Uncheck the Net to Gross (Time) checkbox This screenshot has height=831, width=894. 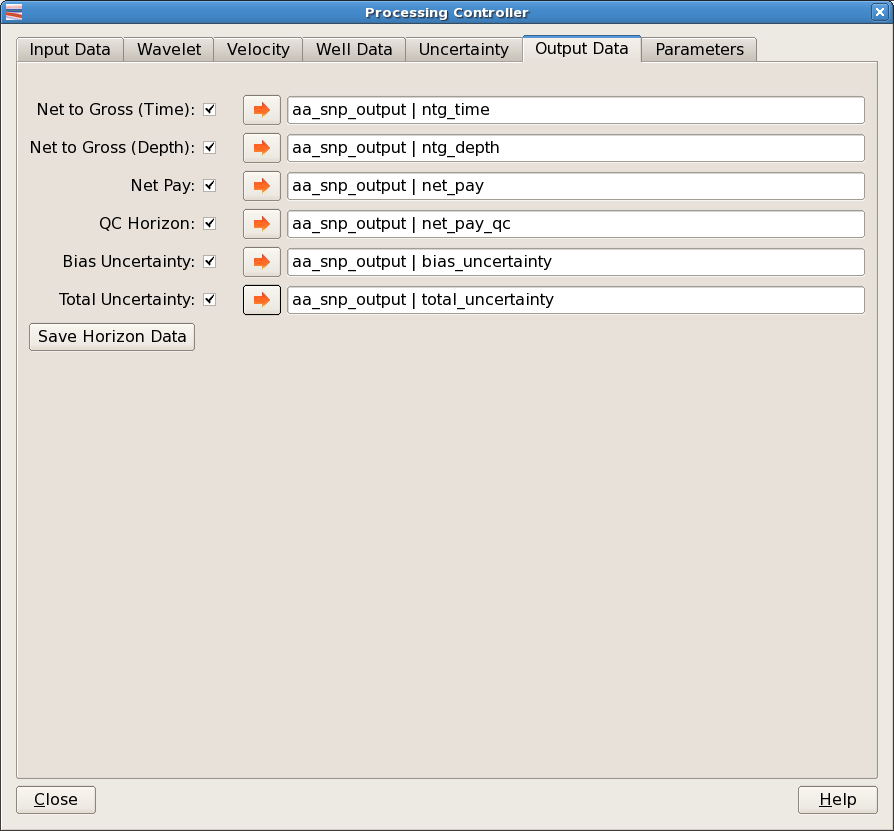click(x=210, y=110)
